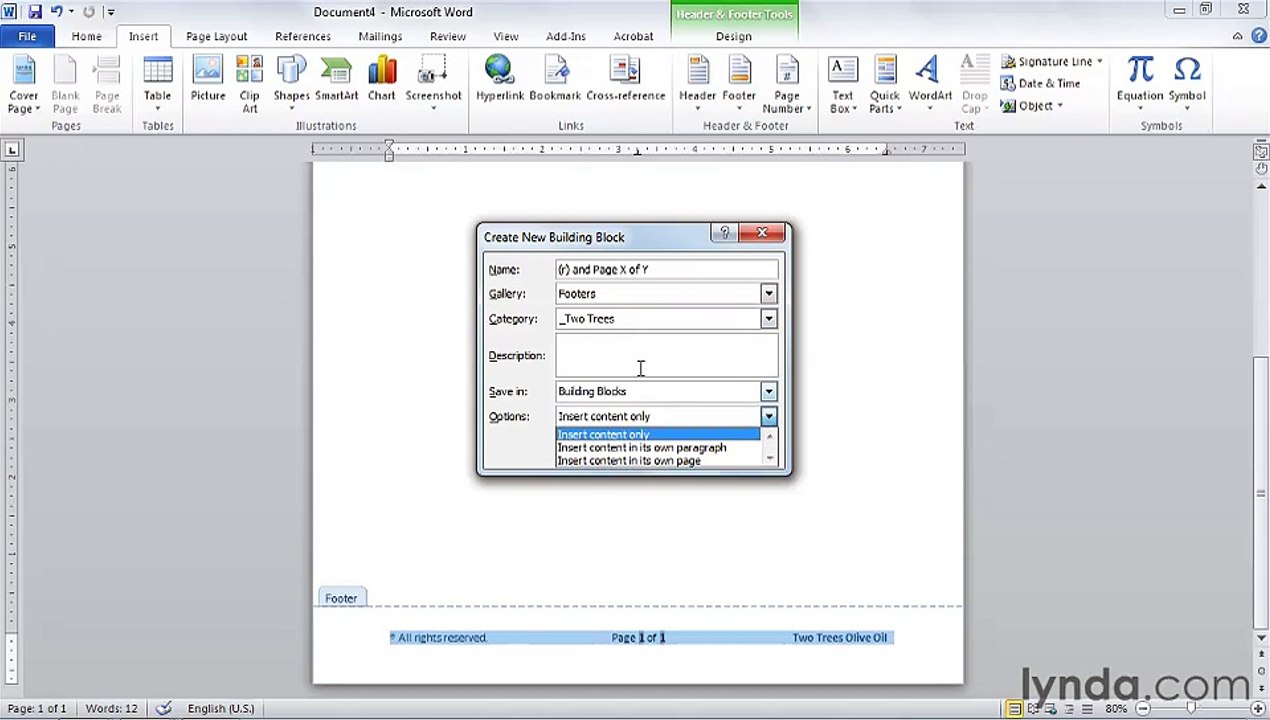Click in the Name field
Image resolution: width=1270 pixels, height=720 pixels.
tap(667, 270)
